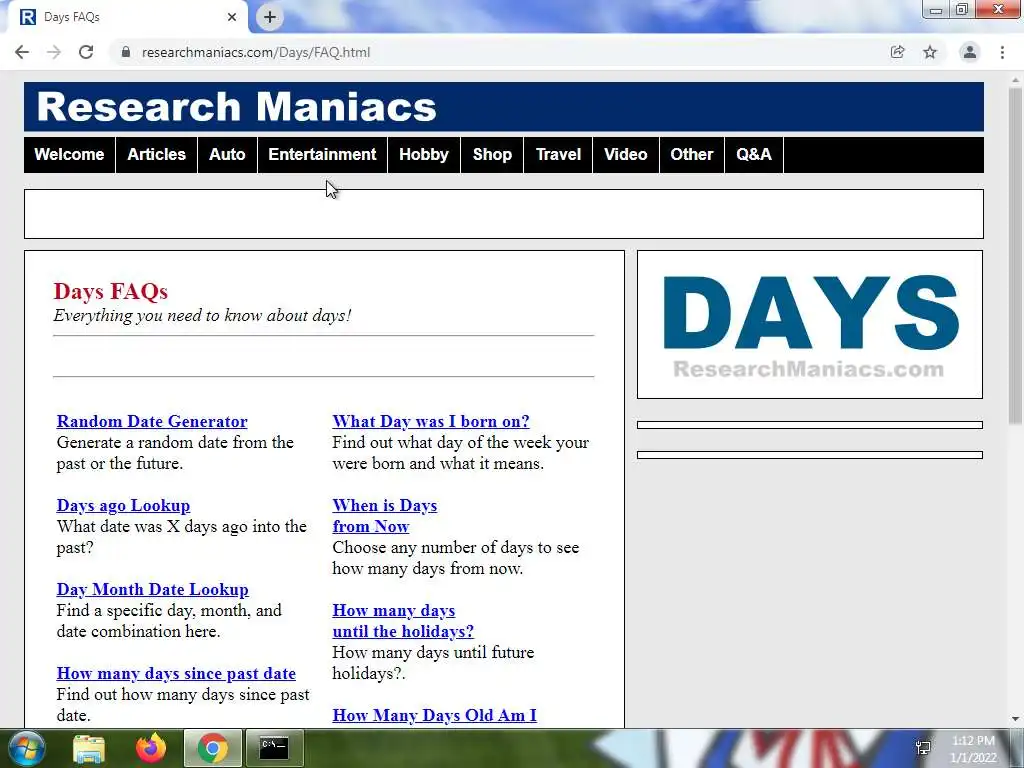Open the Random Date Generator link
Viewport: 1024px width, 768px height.
pyautogui.click(x=152, y=421)
